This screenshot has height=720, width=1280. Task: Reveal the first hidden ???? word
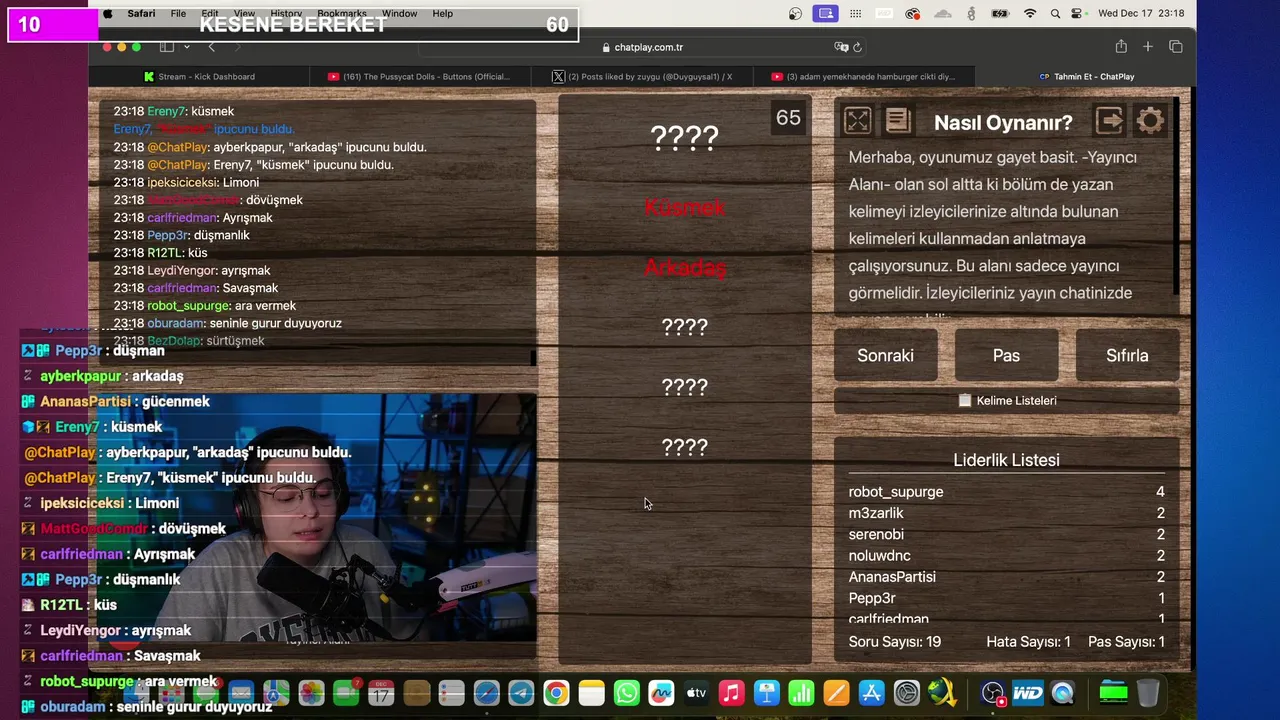[x=684, y=137]
